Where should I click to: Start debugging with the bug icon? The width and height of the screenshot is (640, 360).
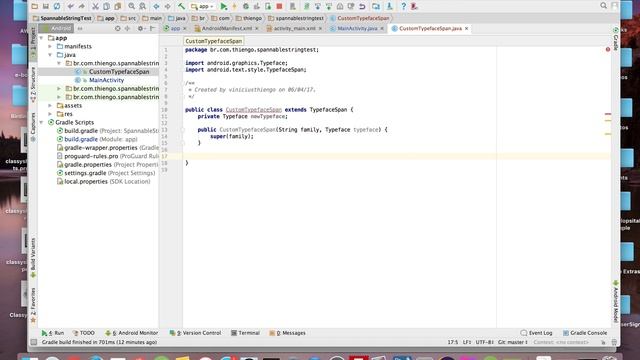[x=246, y=6]
